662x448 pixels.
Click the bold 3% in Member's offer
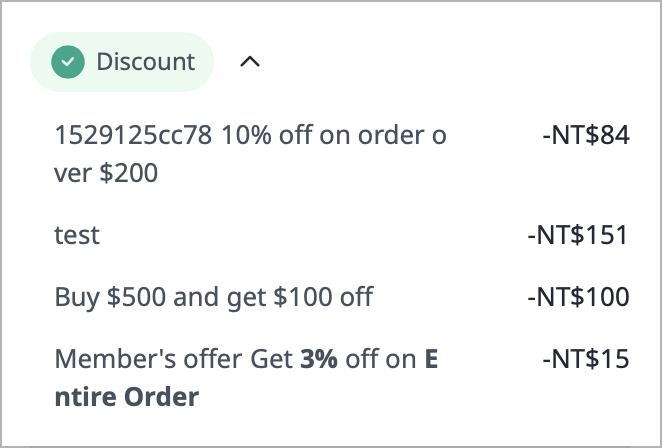click(320, 359)
